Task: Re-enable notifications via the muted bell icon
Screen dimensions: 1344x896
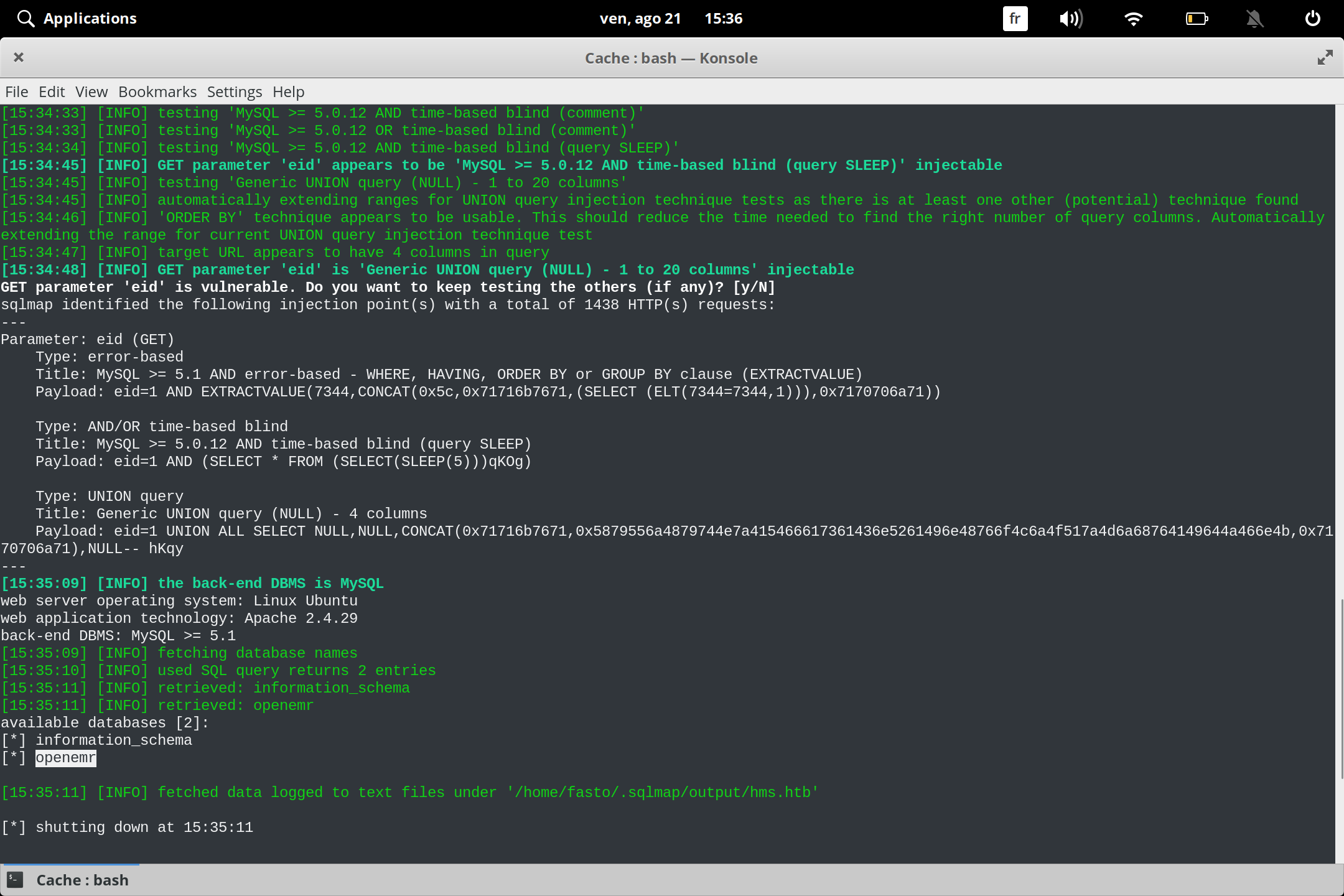Action: click(x=1254, y=18)
